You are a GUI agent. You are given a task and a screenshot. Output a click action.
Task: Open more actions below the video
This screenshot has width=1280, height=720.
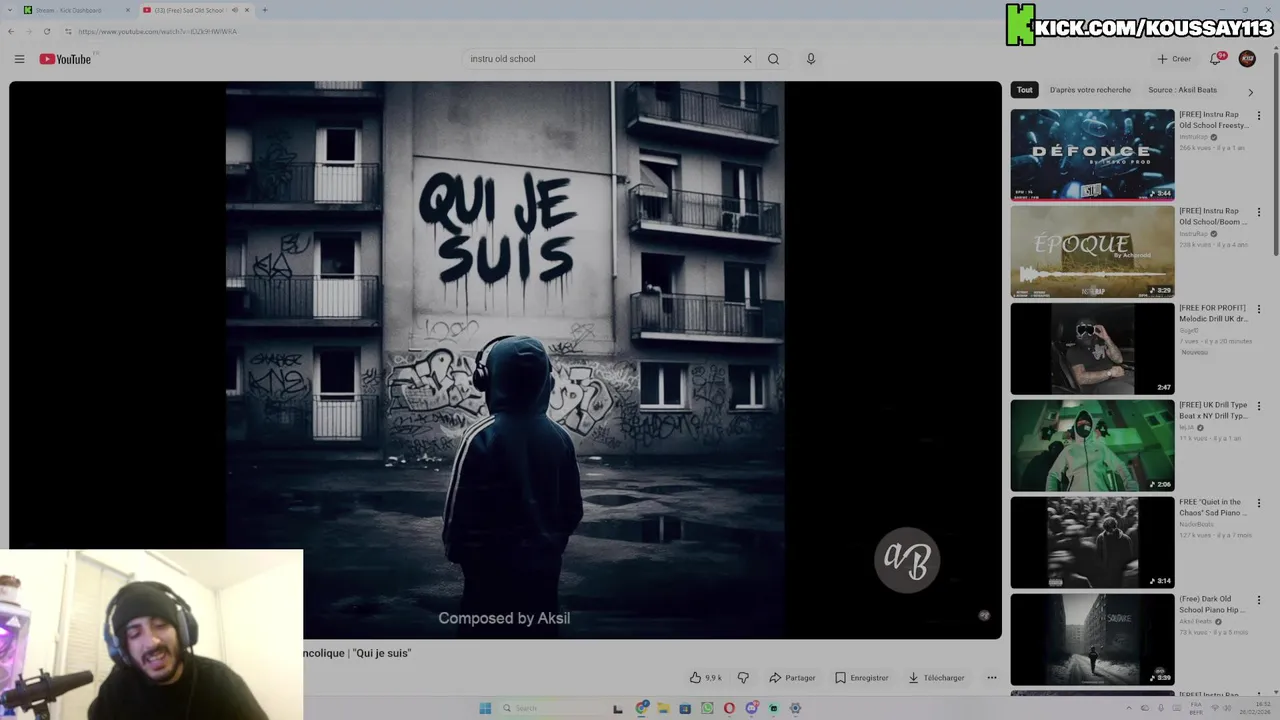992,678
